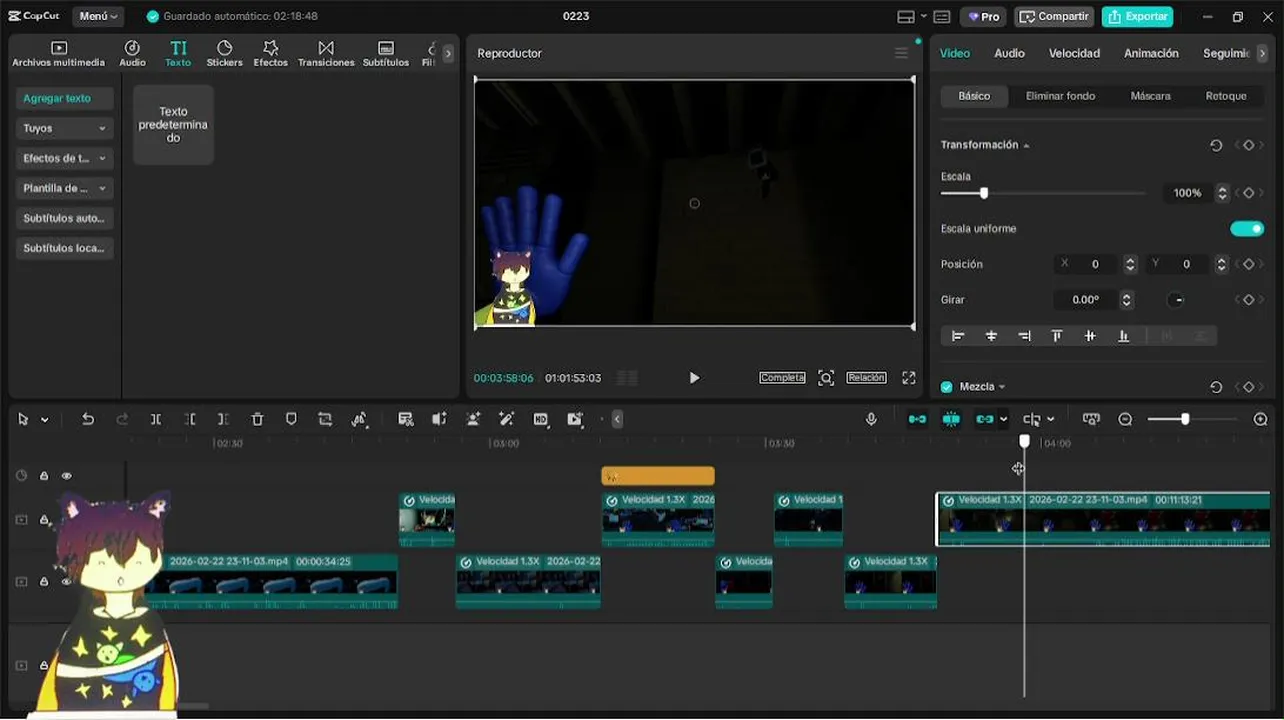Align clip horizontally centered
Screen dimensions: 1284x720
click(991, 336)
